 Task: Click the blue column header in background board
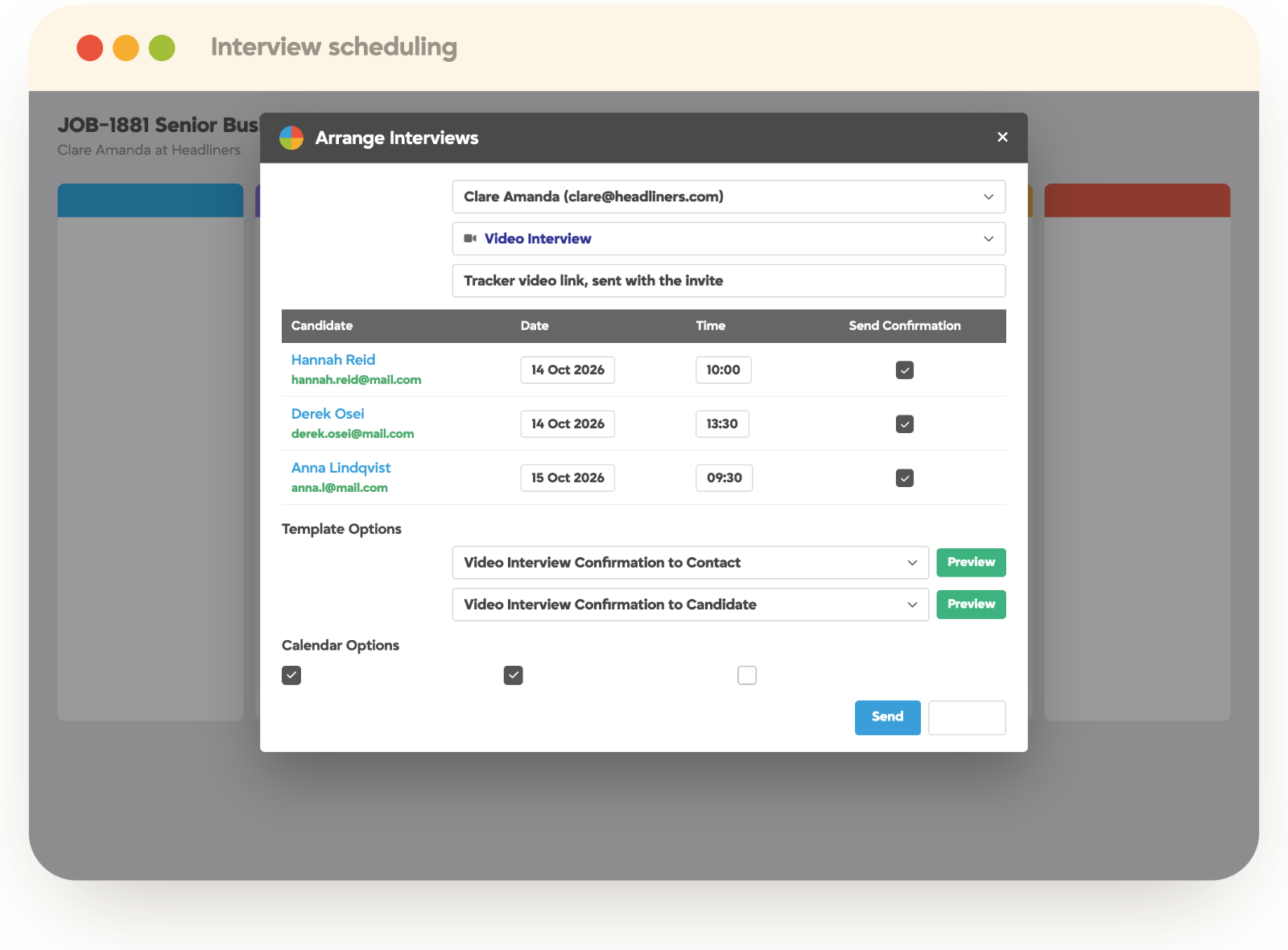click(x=151, y=200)
